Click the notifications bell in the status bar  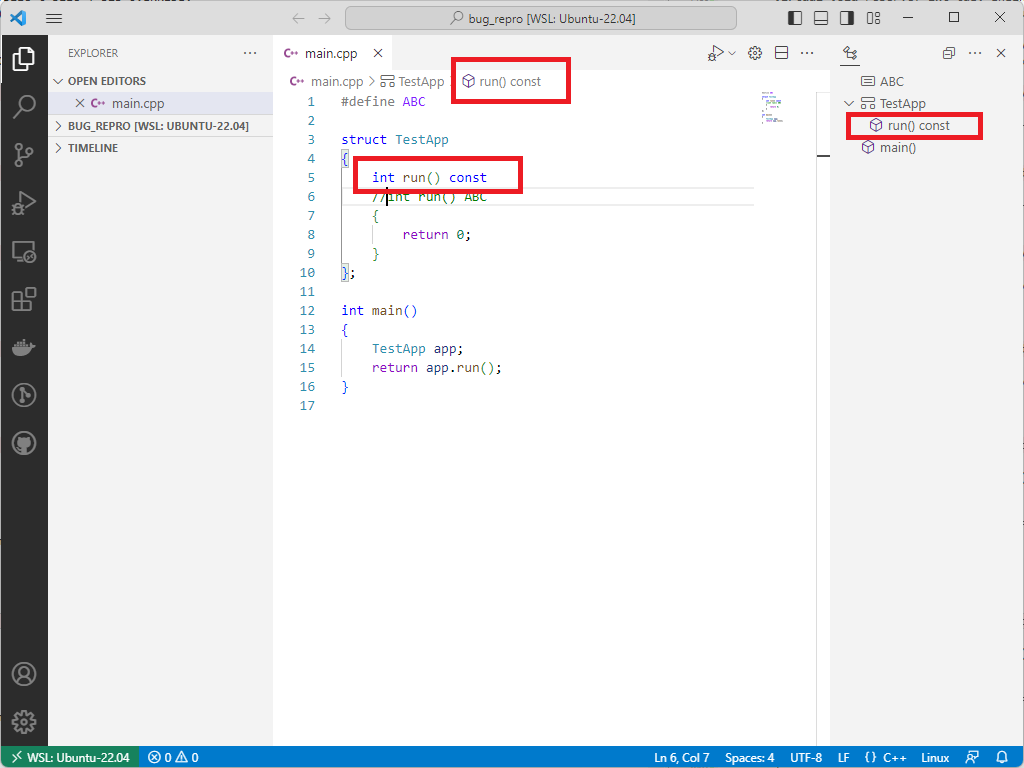(1005, 757)
